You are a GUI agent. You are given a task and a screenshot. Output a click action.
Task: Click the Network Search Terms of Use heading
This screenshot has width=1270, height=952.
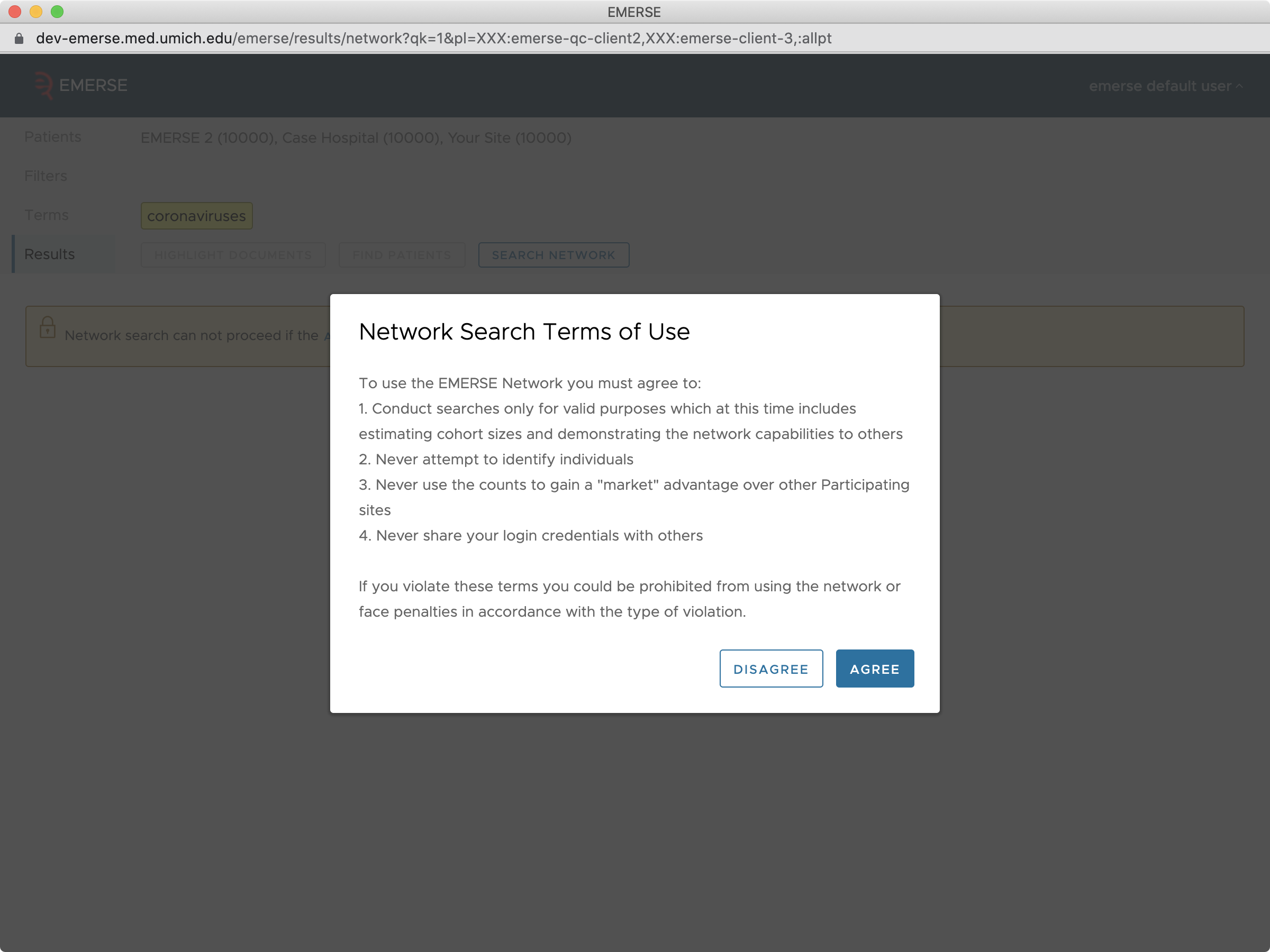(524, 332)
